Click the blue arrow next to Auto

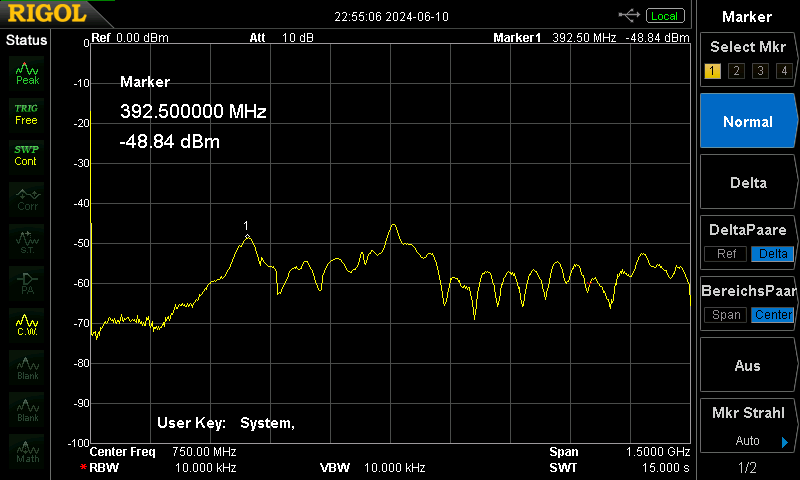point(785,442)
